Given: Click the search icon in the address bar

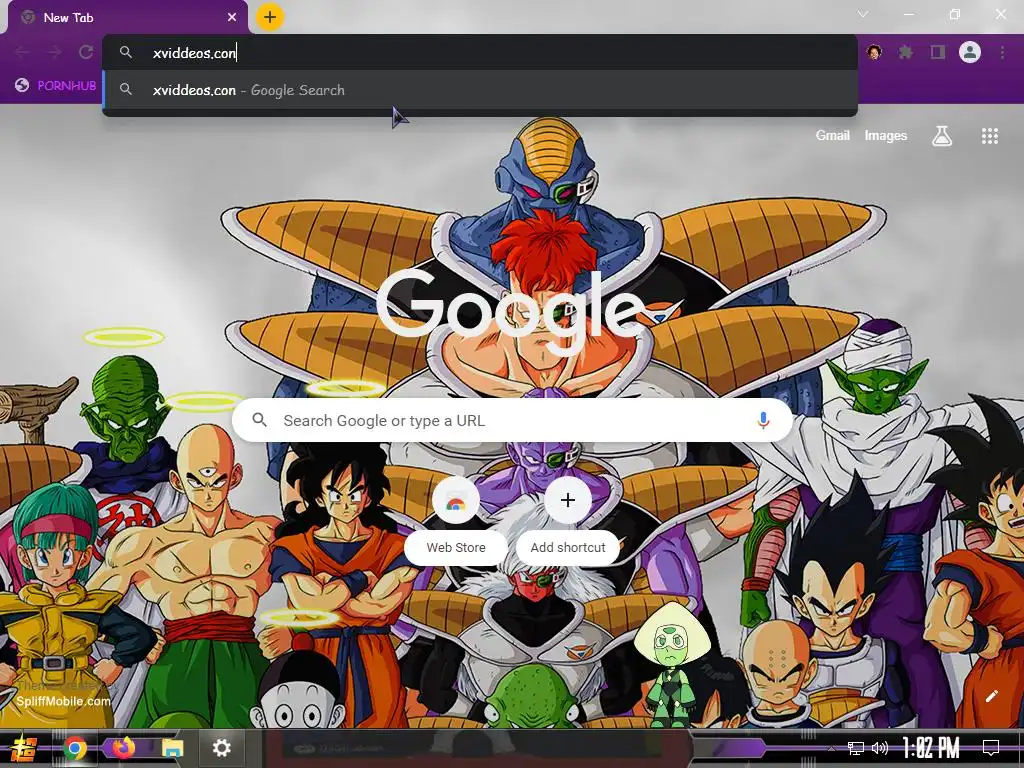Looking at the screenshot, I should click(x=126, y=52).
